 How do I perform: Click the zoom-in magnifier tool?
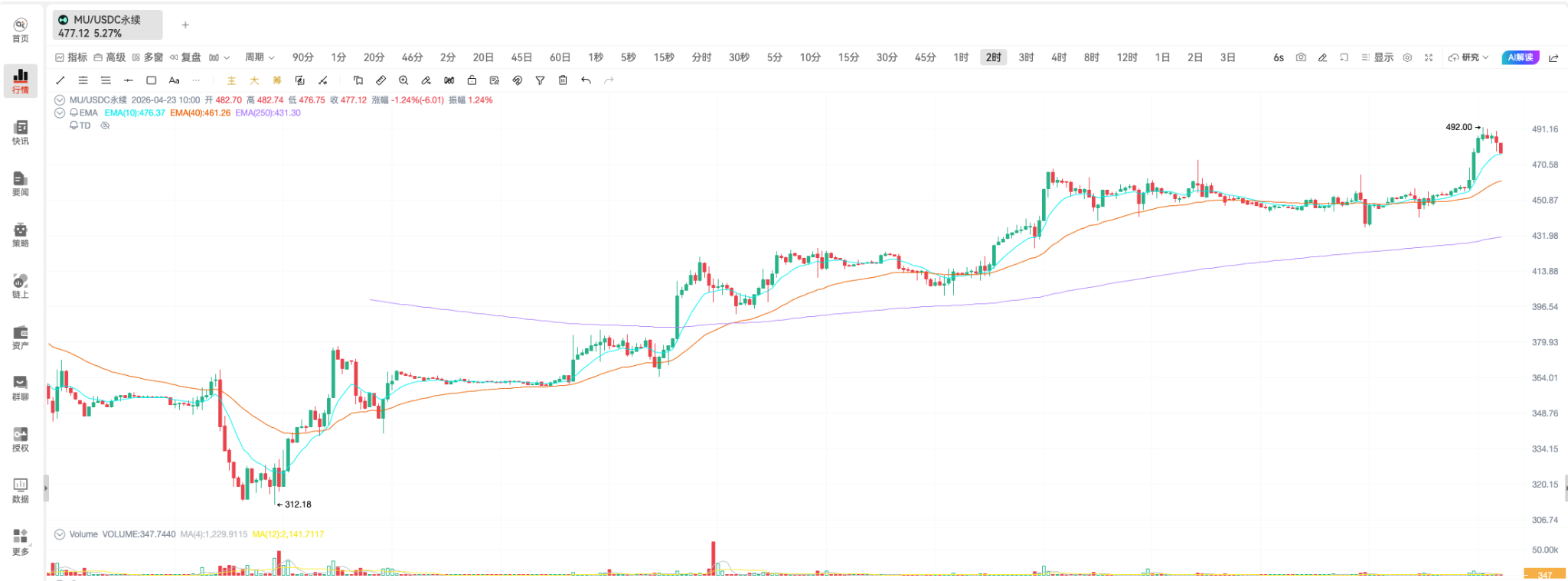tap(403, 80)
